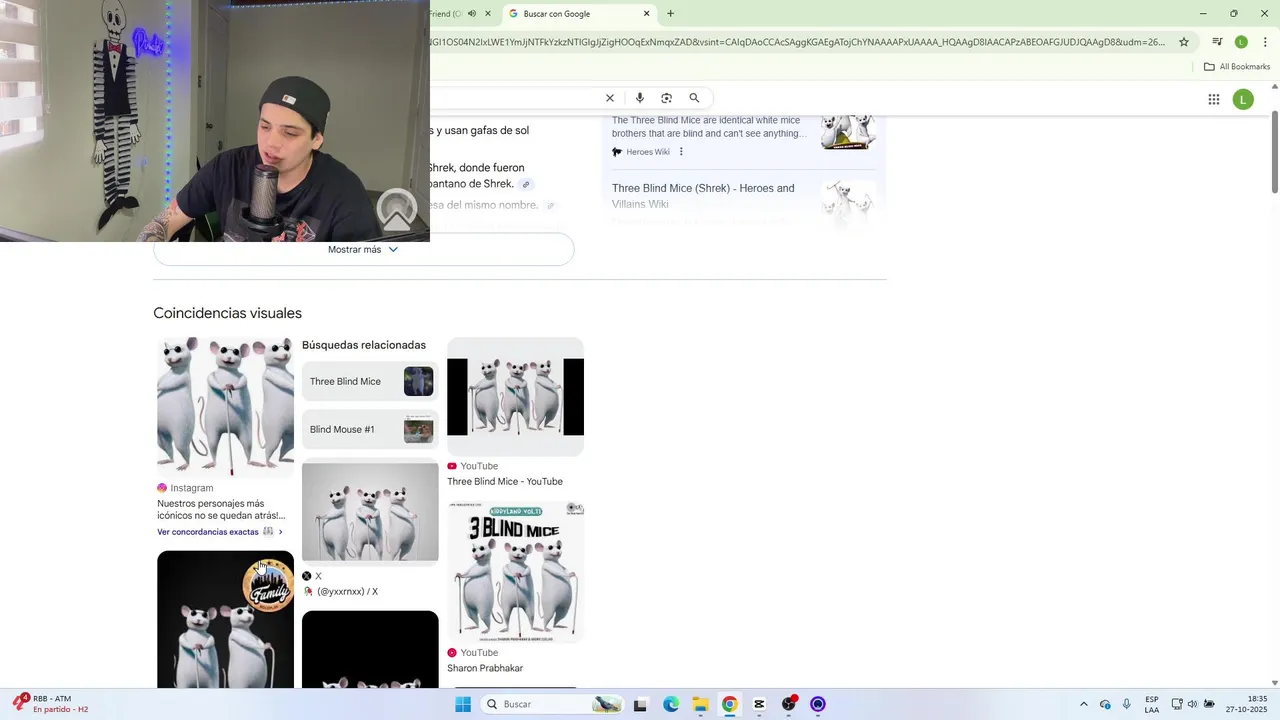This screenshot has height=720, width=1280.
Task: Click the Coincidencias visuales heading
Action: tap(228, 313)
